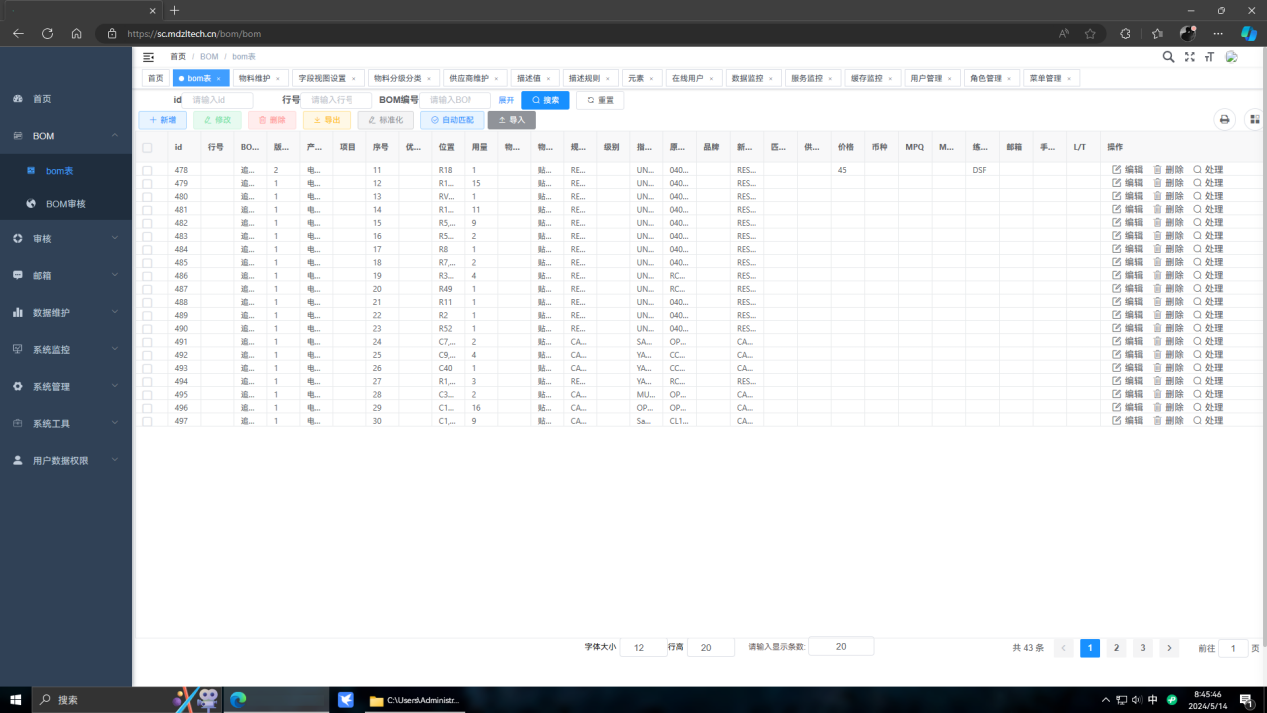
Task: Go to page 2 in pagination
Action: 1116,648
